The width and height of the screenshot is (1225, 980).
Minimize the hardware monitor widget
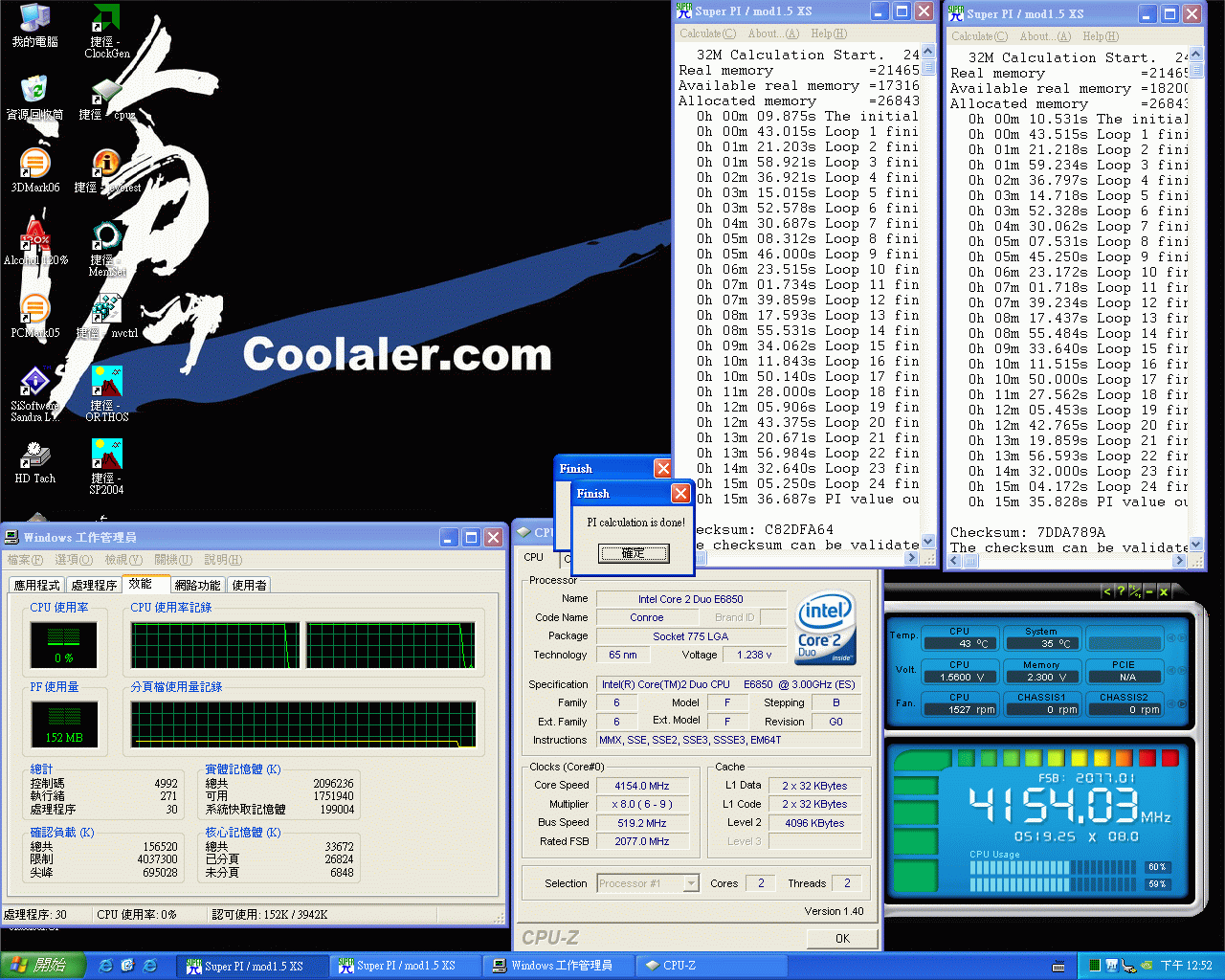click(1149, 591)
